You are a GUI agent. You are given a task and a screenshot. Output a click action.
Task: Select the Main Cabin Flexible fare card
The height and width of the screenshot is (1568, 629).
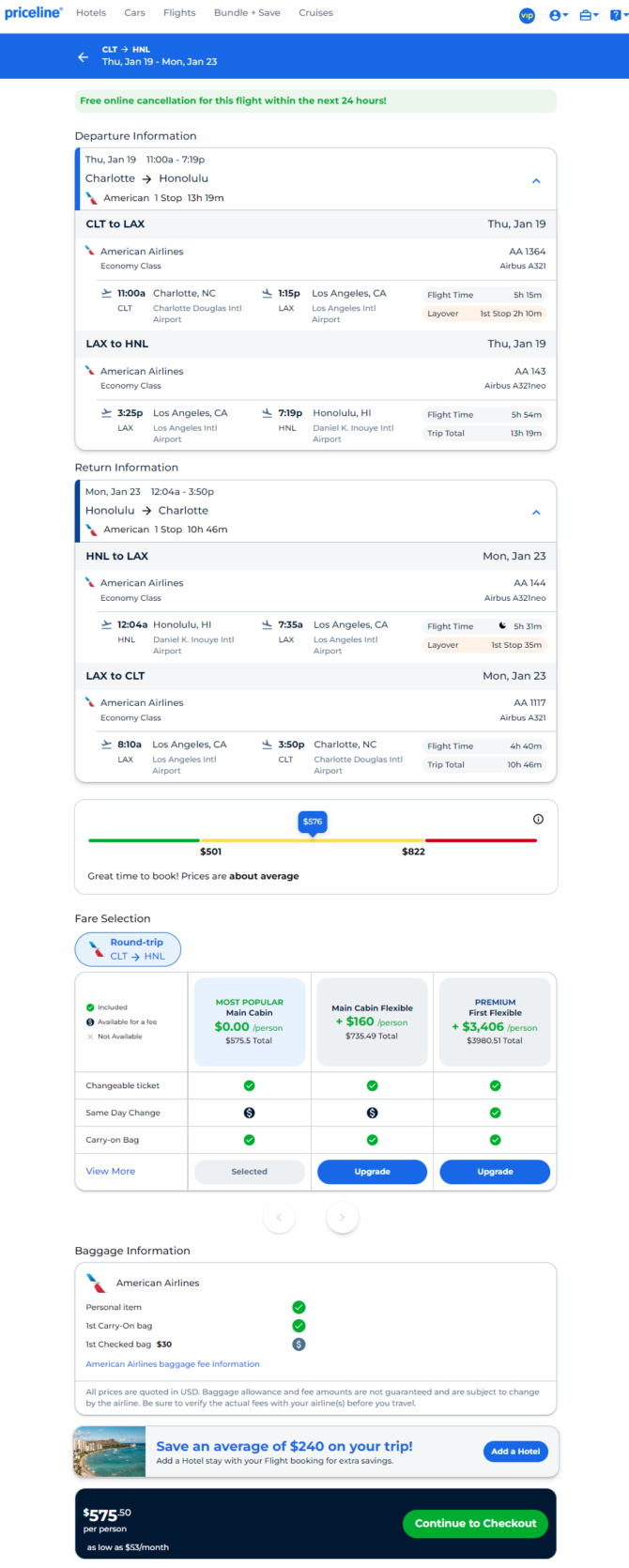[372, 1022]
